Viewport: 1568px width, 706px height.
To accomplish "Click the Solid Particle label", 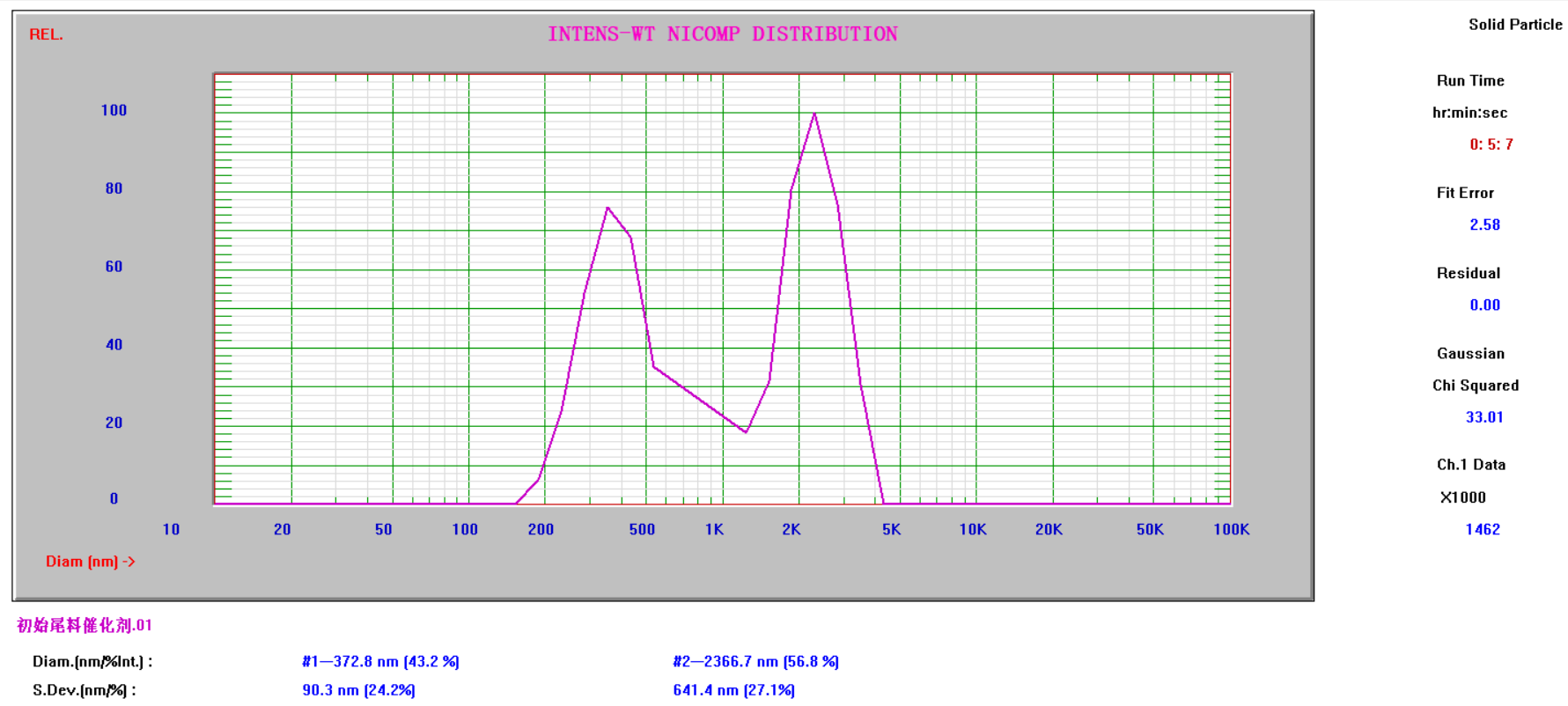I will pyautogui.click(x=1514, y=25).
